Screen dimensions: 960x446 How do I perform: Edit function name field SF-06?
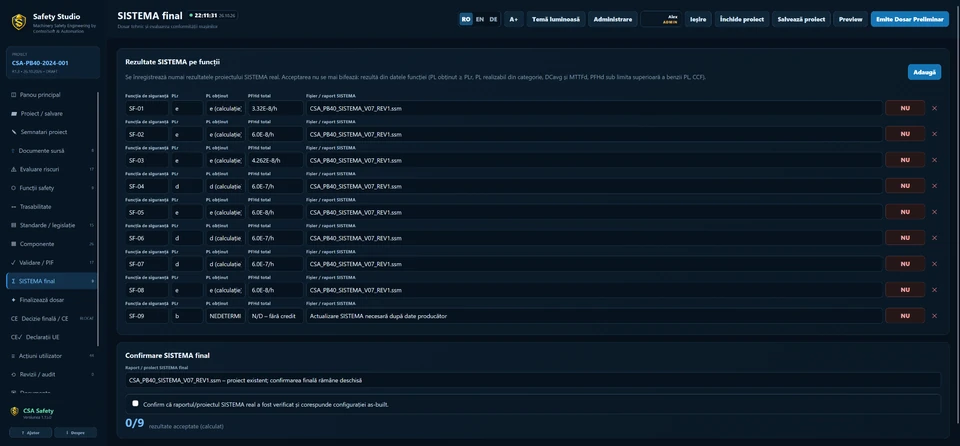147,238
